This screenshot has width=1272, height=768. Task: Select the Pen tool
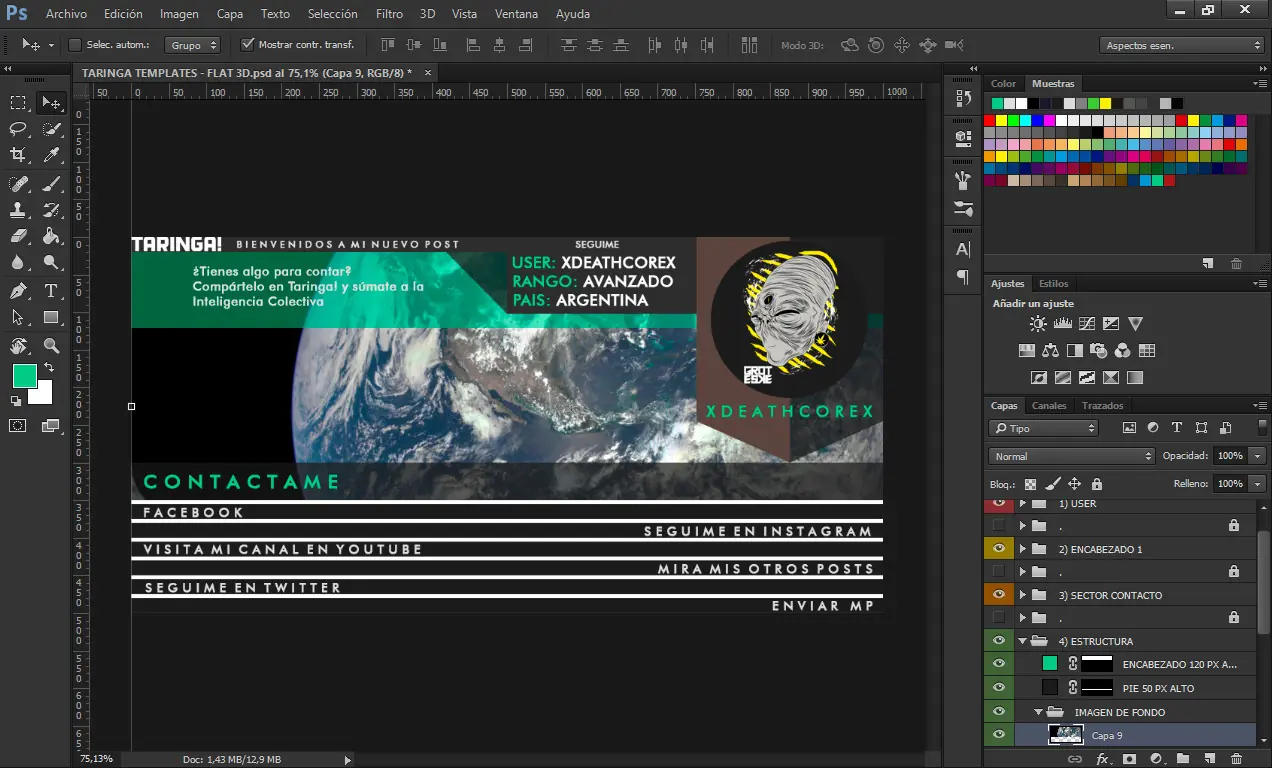point(18,291)
